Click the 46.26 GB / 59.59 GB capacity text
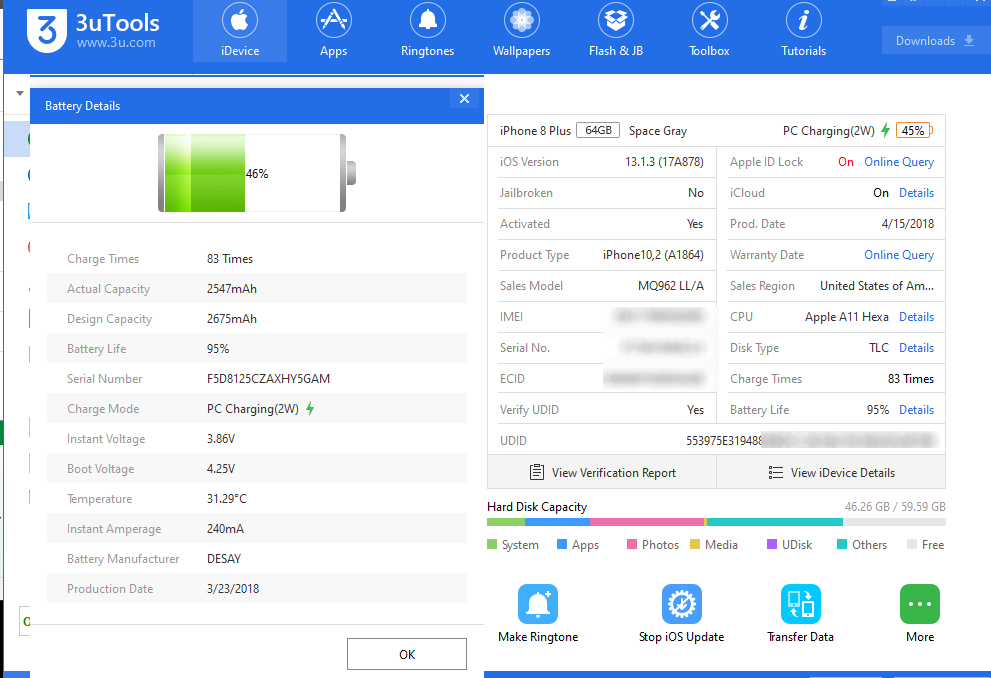 click(x=895, y=507)
